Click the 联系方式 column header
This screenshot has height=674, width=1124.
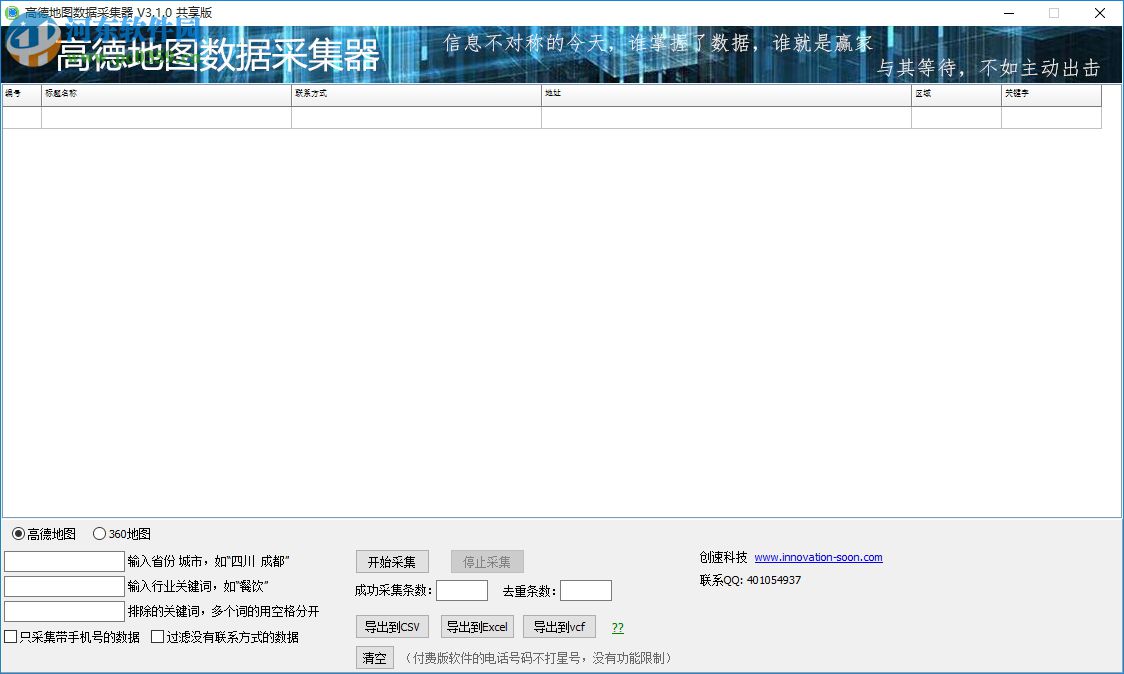[415, 94]
